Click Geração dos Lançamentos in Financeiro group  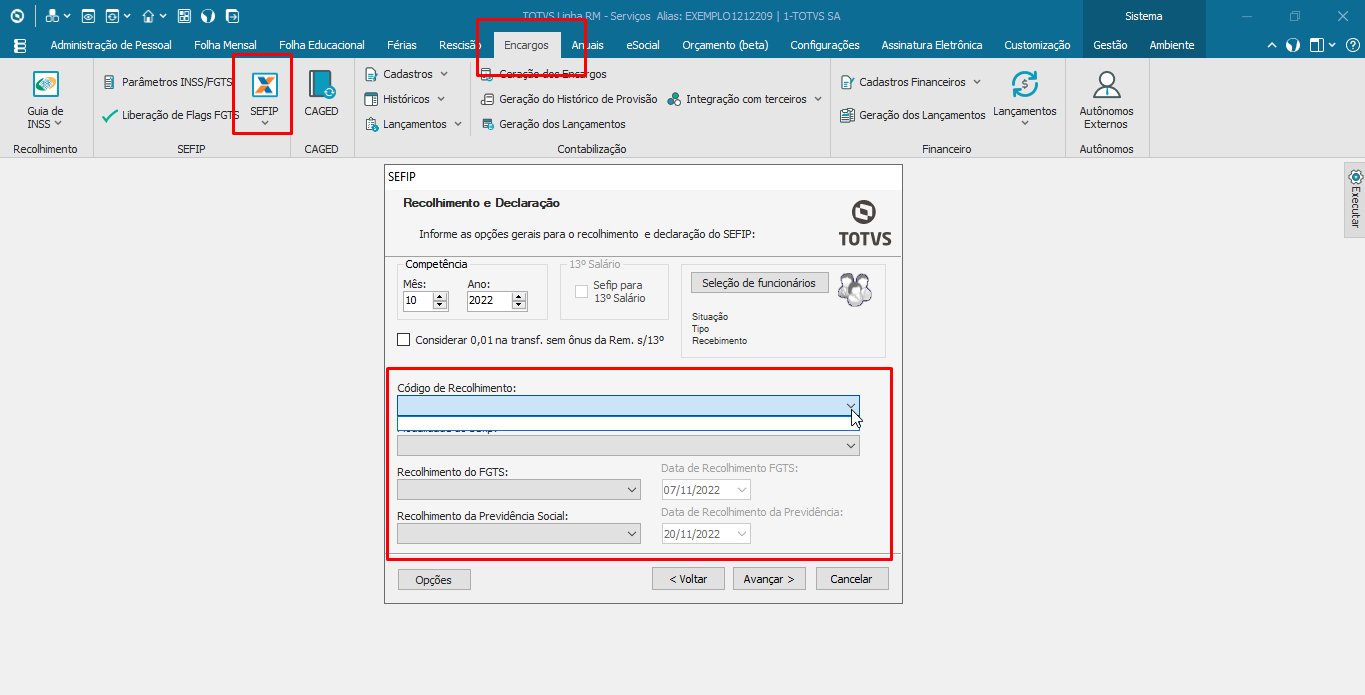click(x=912, y=115)
